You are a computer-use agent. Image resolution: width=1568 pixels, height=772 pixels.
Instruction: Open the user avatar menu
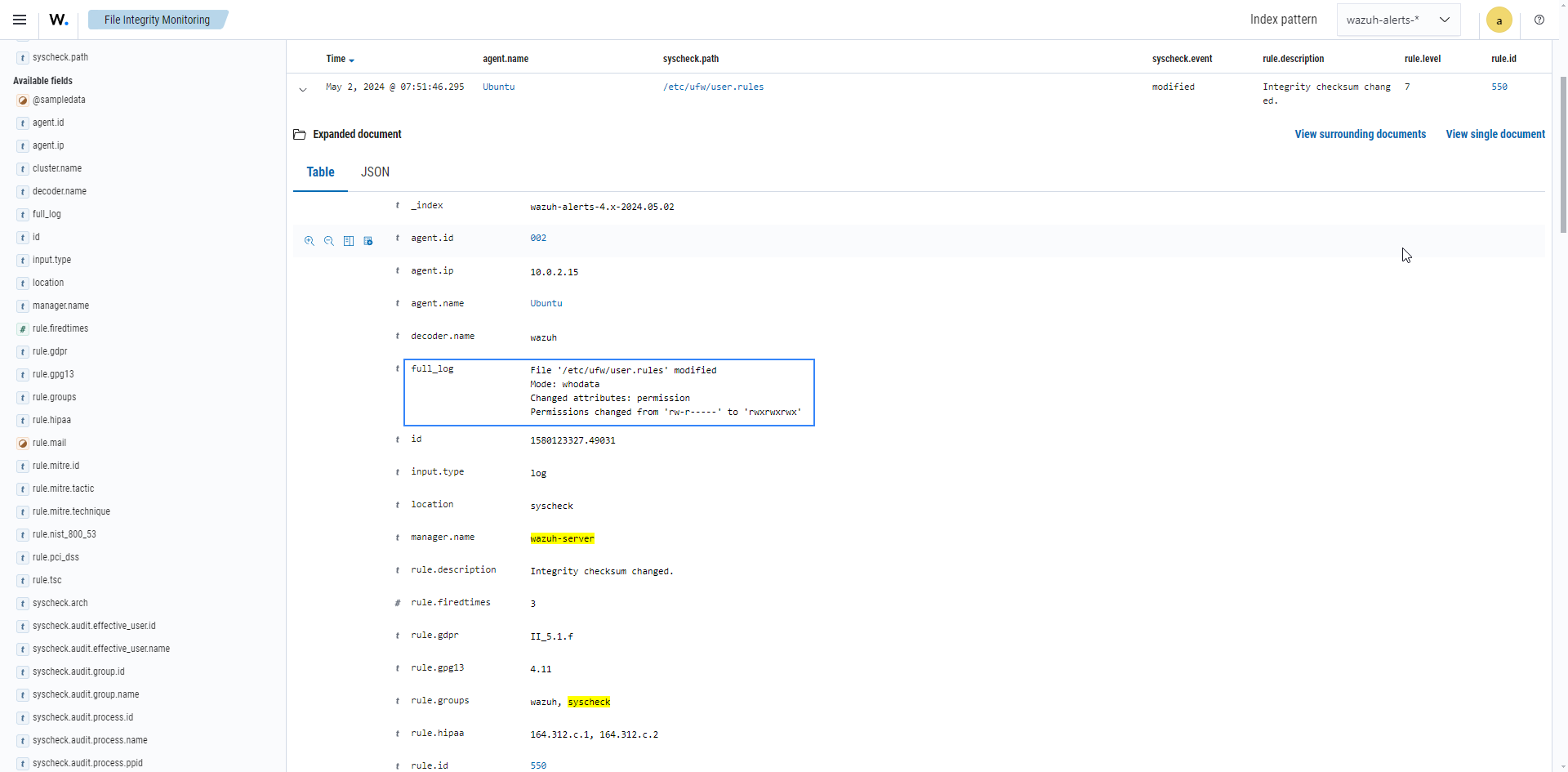tap(1499, 20)
